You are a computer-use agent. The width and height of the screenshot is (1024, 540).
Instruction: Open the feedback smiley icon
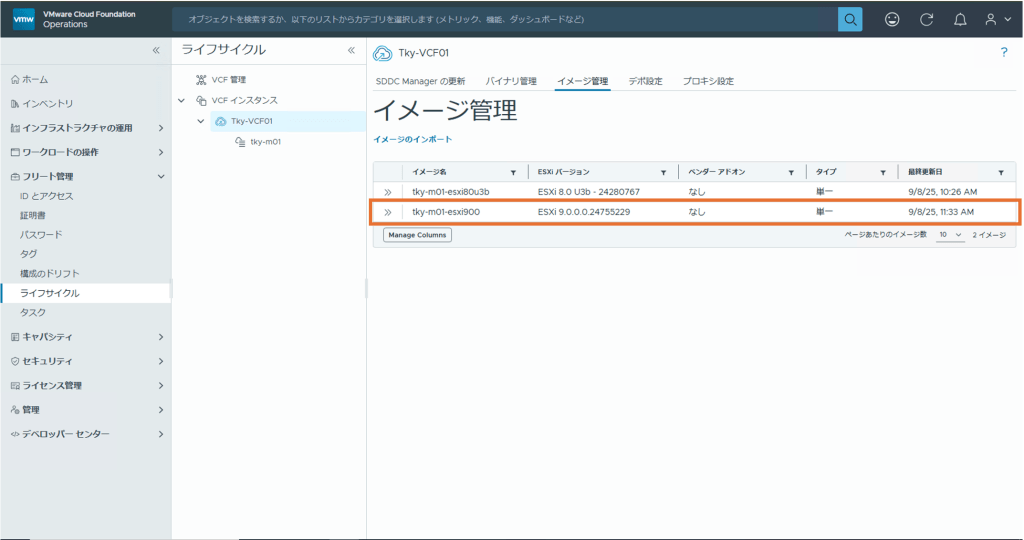pos(891,20)
